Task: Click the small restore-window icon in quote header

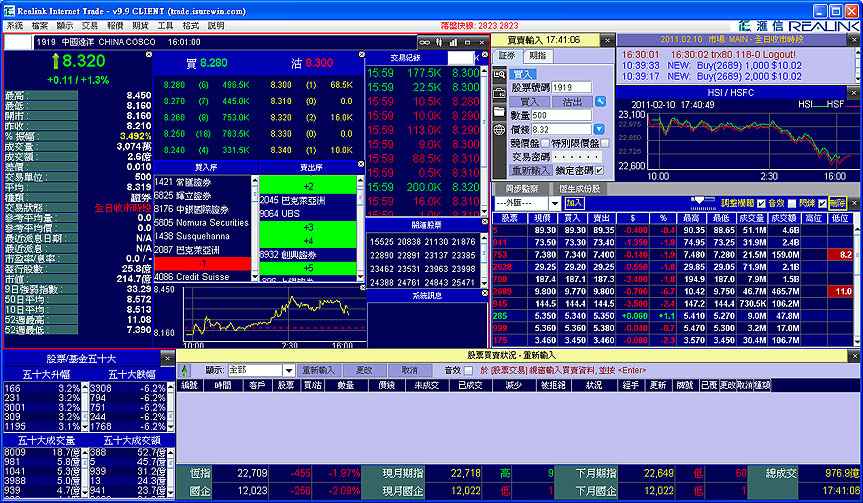Action: click(x=467, y=42)
